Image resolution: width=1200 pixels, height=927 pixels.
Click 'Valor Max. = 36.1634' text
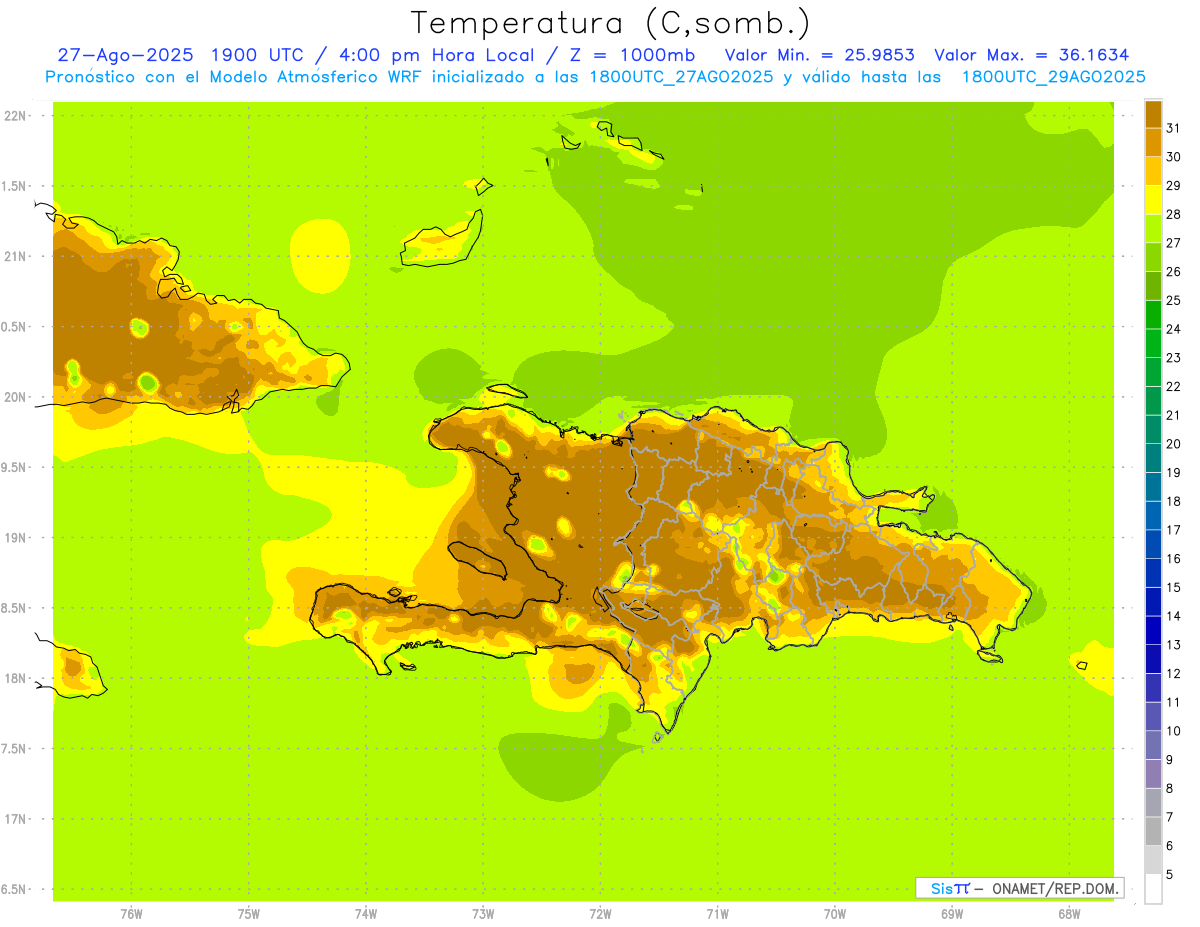click(1031, 55)
